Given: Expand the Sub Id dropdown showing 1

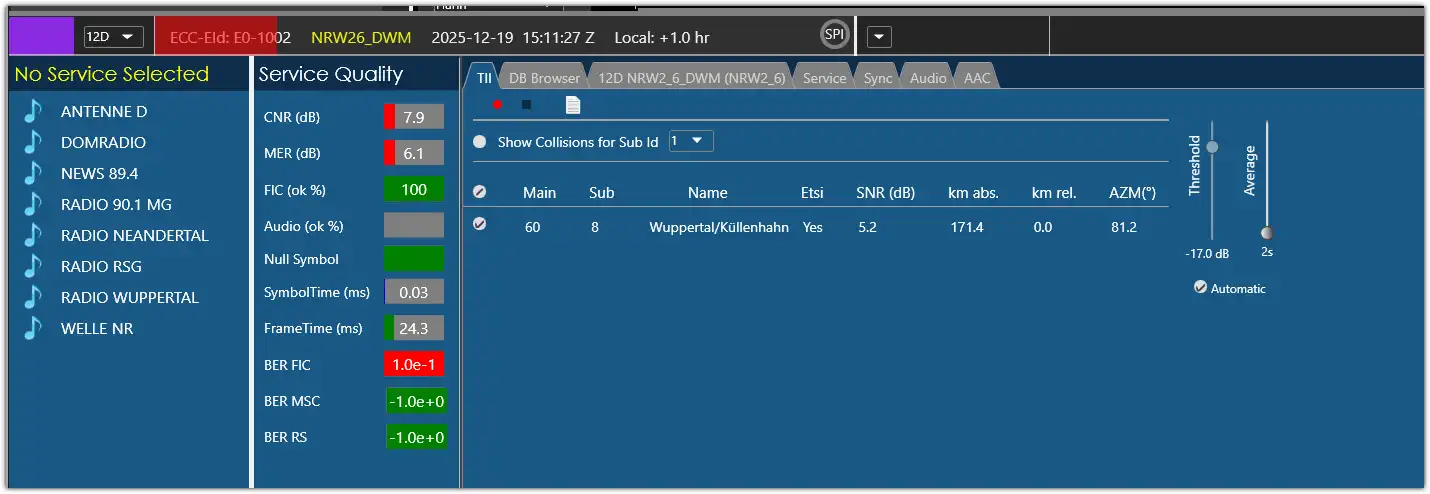Looking at the screenshot, I should (691, 141).
